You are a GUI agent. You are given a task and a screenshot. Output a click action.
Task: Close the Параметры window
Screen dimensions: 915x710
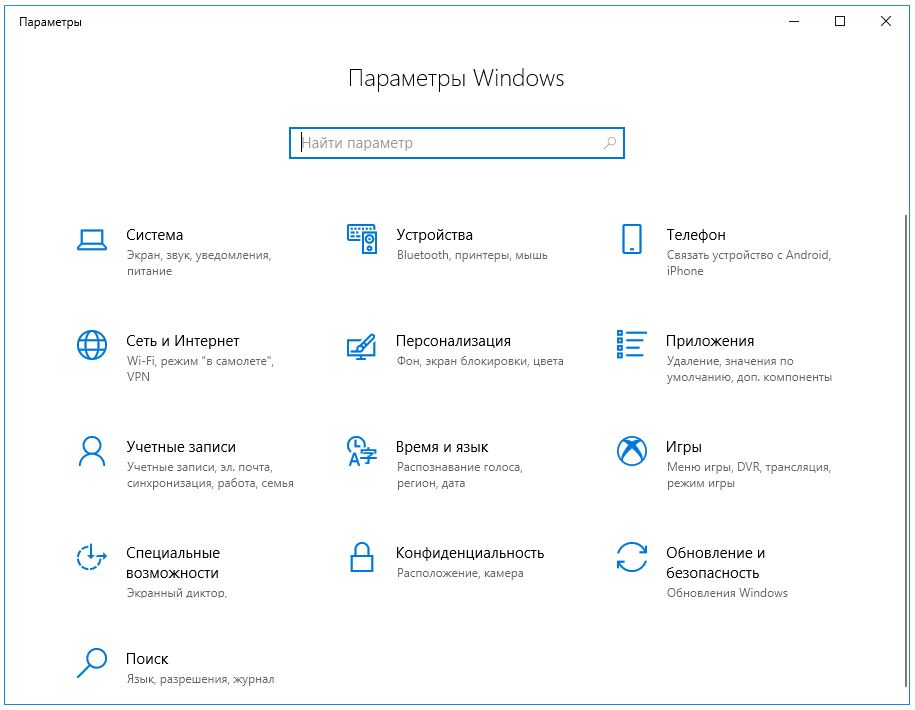[x=886, y=22]
